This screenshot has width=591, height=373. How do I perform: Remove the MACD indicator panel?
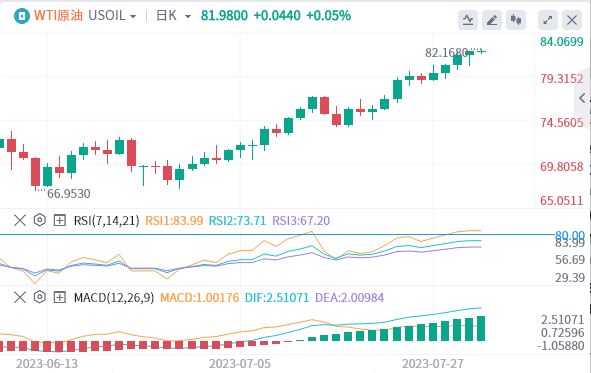click(x=20, y=297)
